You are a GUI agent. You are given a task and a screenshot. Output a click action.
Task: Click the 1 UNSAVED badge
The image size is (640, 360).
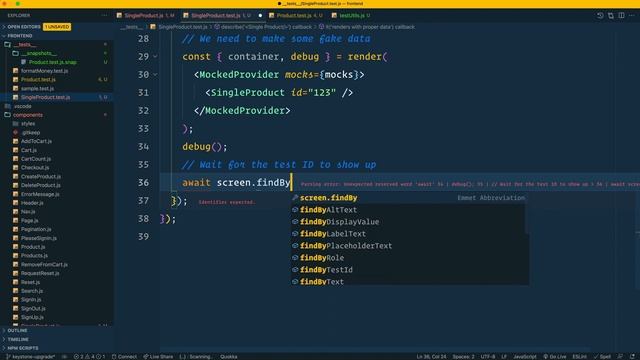click(57, 27)
